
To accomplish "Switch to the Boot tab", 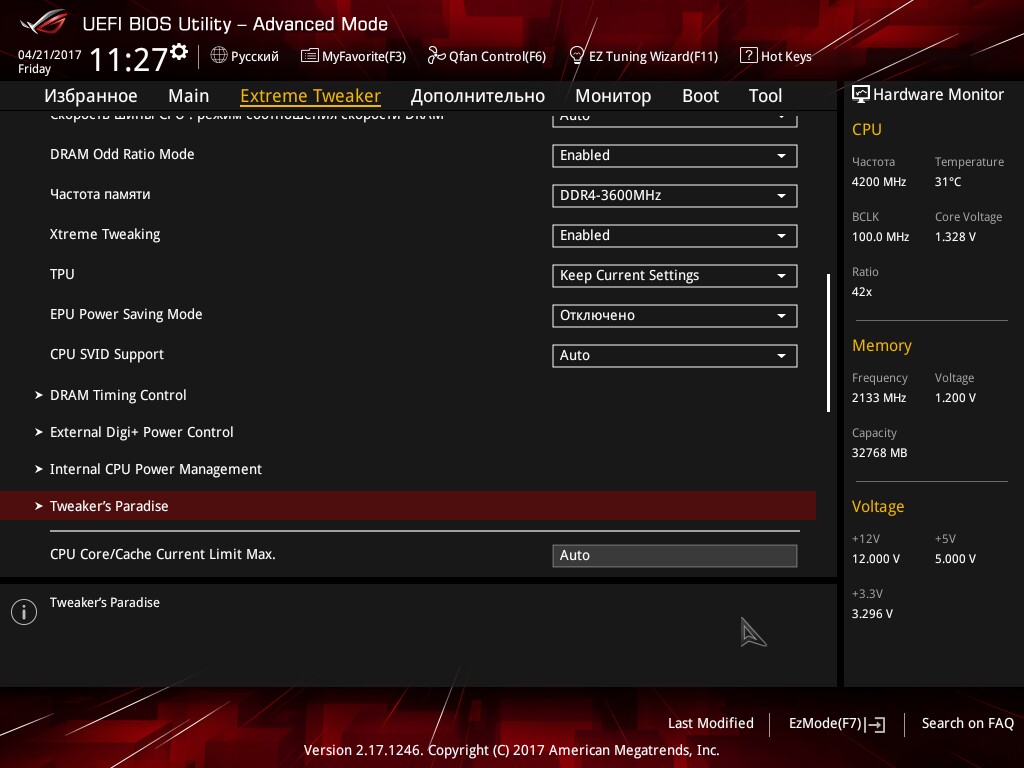I will (x=700, y=96).
